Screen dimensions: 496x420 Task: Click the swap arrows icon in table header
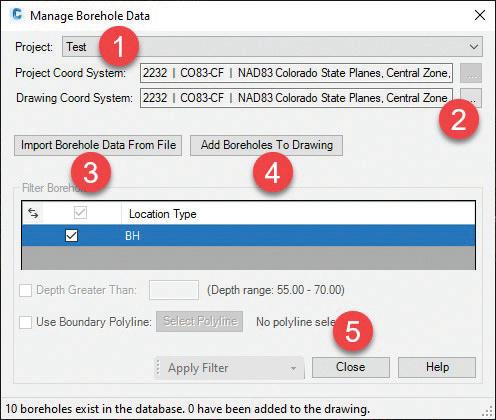coord(33,213)
